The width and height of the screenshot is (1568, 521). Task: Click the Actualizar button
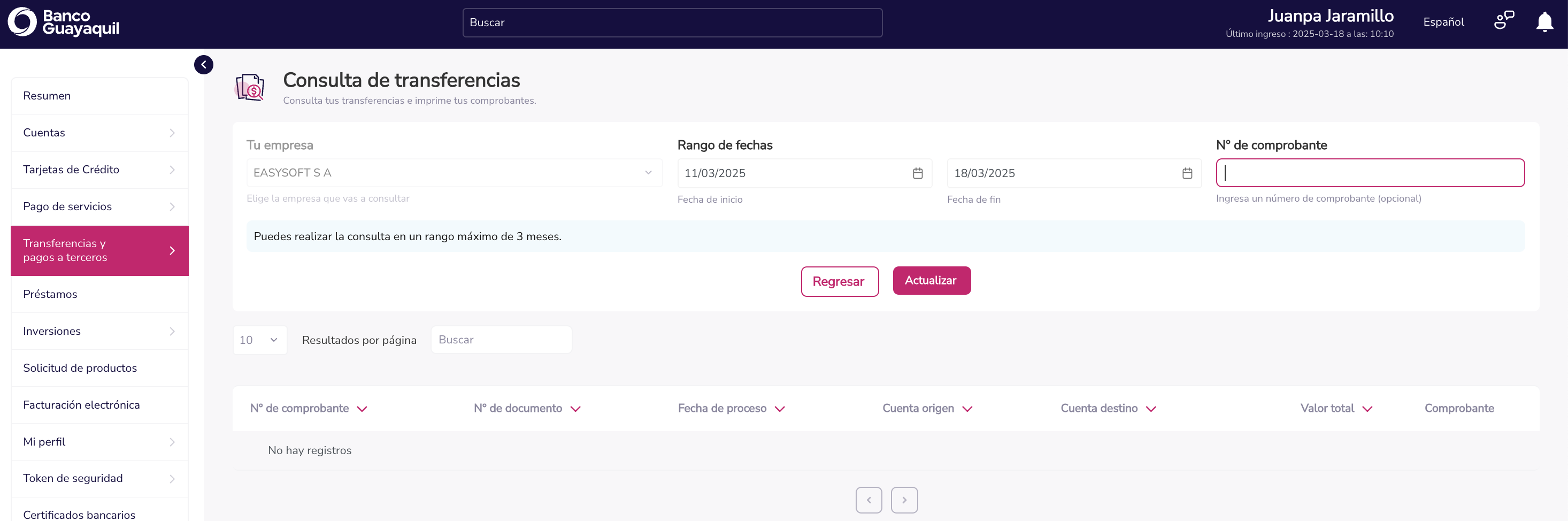(x=931, y=281)
